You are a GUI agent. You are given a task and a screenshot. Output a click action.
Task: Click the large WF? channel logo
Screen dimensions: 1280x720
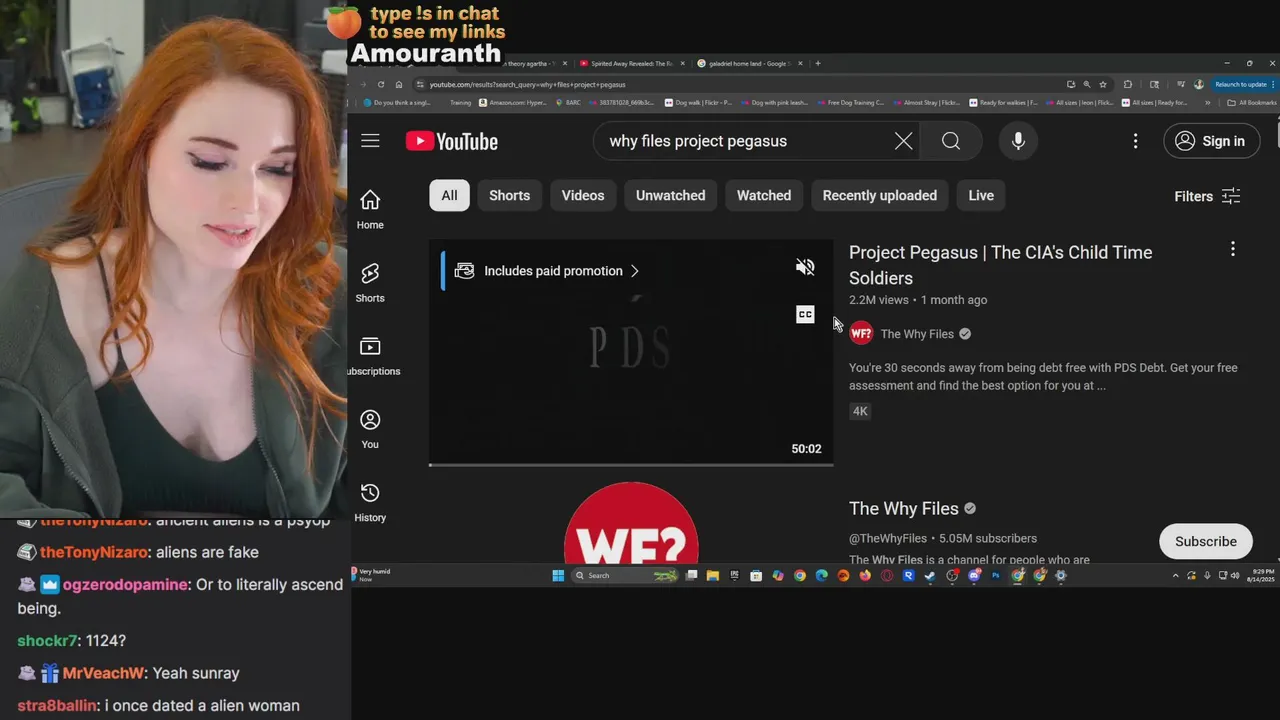(631, 524)
